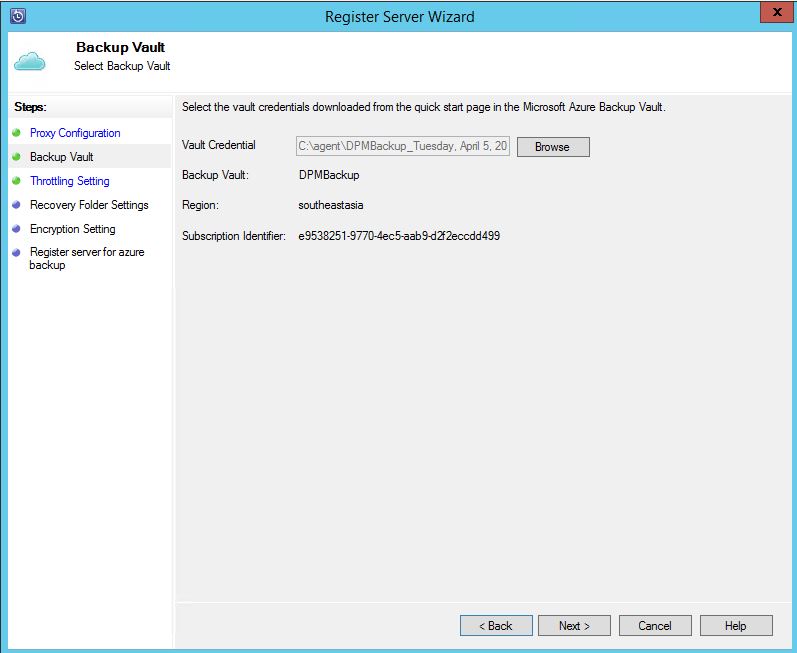
Task: Open the Proxy Configuration step
Action: coord(75,133)
